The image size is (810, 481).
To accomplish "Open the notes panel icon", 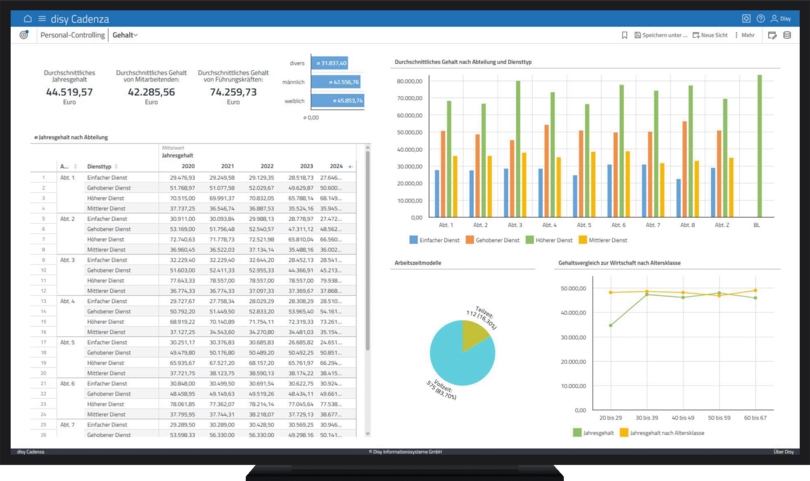I will click(x=772, y=35).
